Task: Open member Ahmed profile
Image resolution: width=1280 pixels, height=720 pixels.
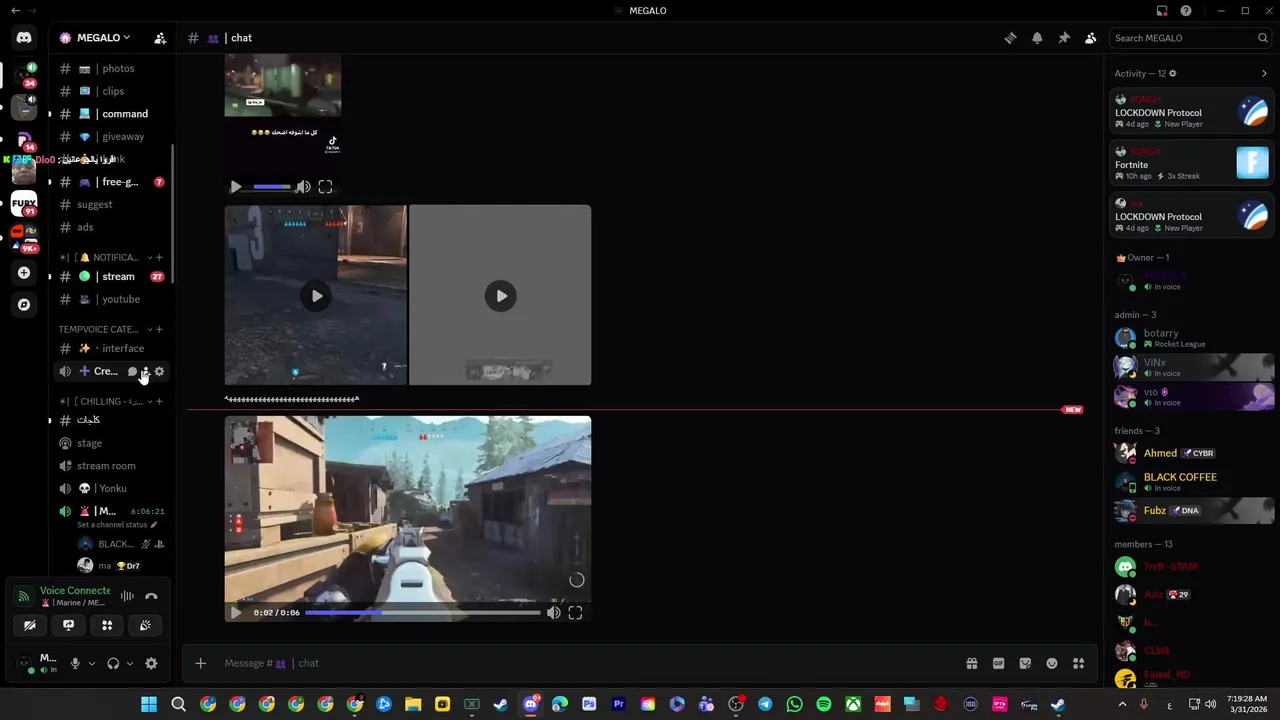Action: coord(1192,453)
